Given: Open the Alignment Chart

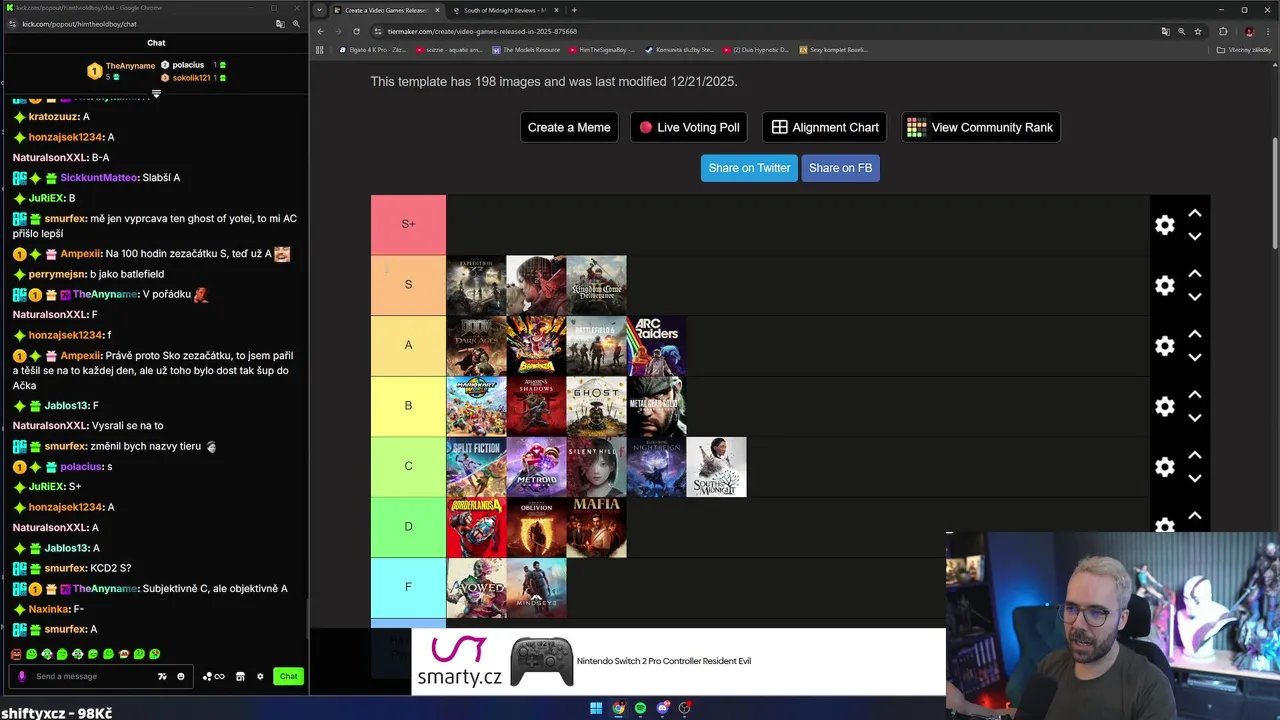Looking at the screenshot, I should click(x=825, y=127).
